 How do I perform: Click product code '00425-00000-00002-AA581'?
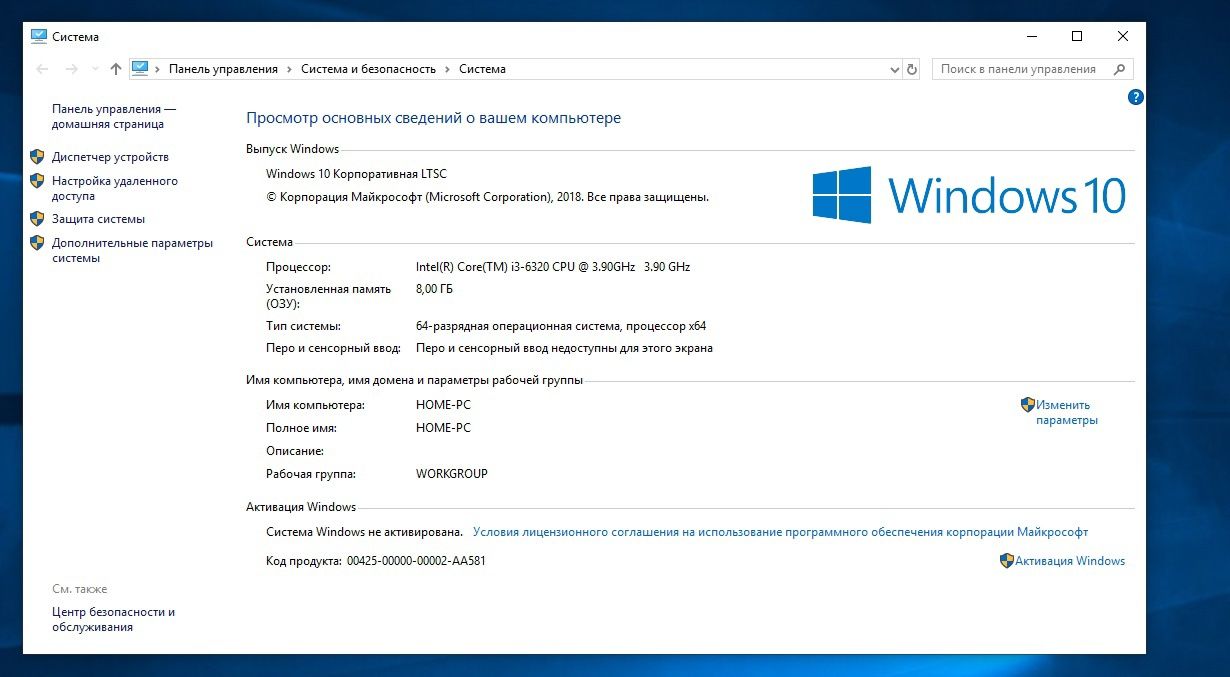coord(416,561)
